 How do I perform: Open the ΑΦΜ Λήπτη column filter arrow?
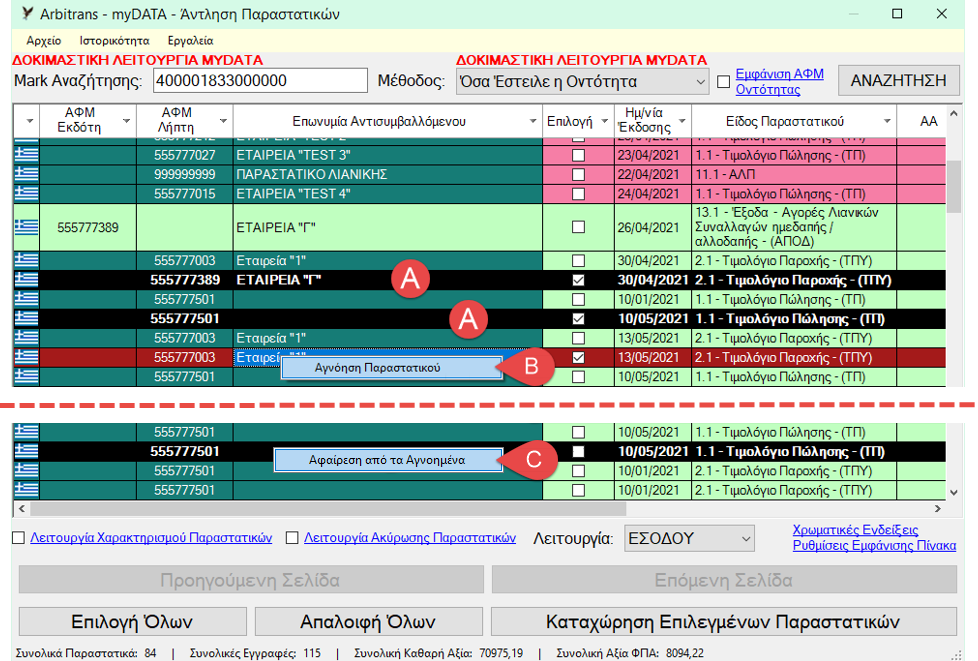point(223,121)
